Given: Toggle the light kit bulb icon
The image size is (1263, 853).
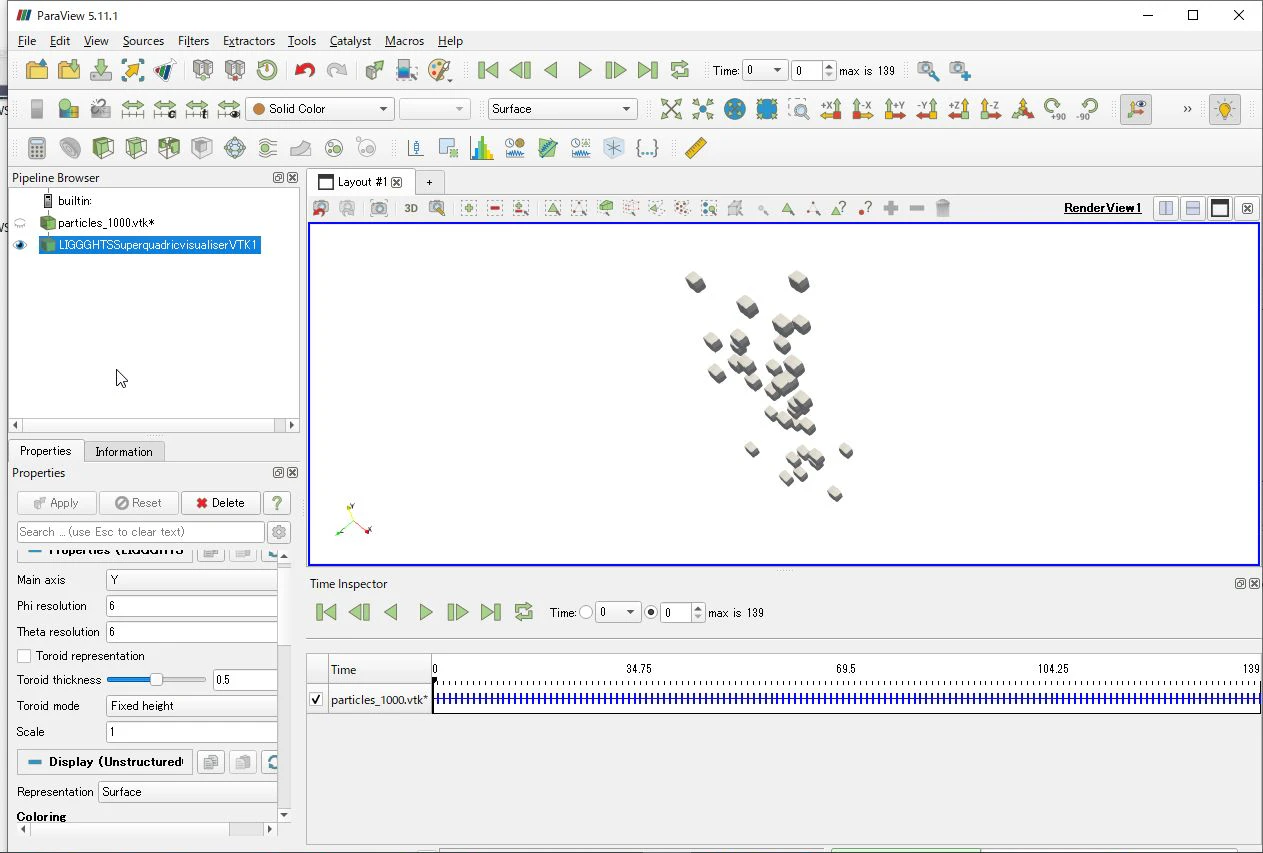Looking at the screenshot, I should (1224, 109).
